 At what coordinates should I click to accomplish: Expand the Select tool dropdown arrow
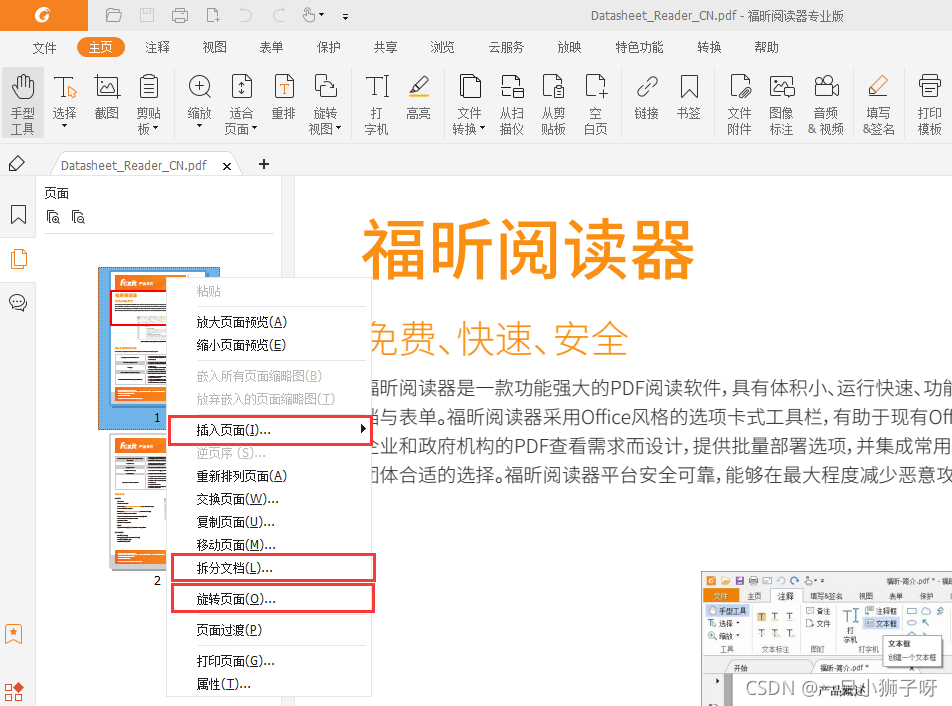[x=64, y=126]
